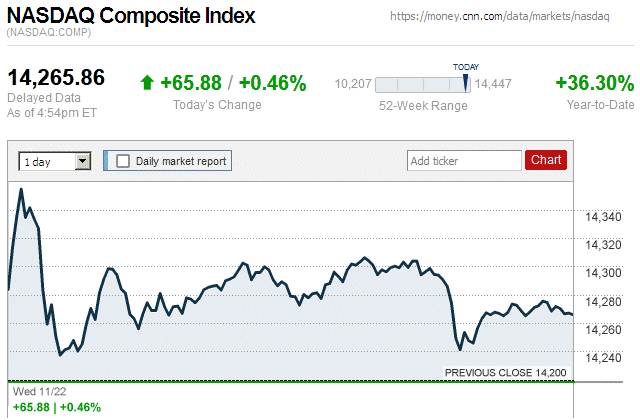
Task: Click the money.cnn.com URL link
Action: (x=499, y=17)
